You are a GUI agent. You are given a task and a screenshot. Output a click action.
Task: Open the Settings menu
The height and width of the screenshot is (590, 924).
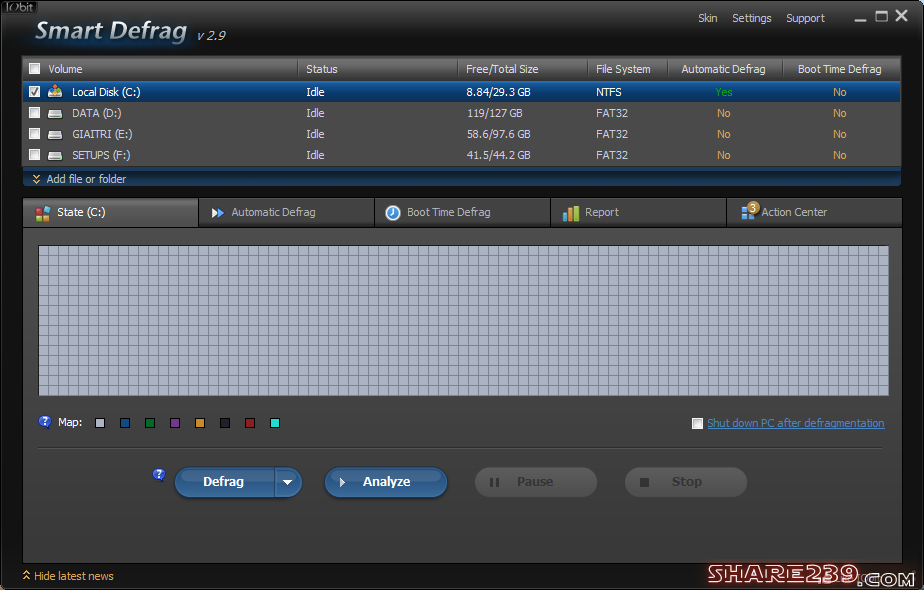coord(751,18)
